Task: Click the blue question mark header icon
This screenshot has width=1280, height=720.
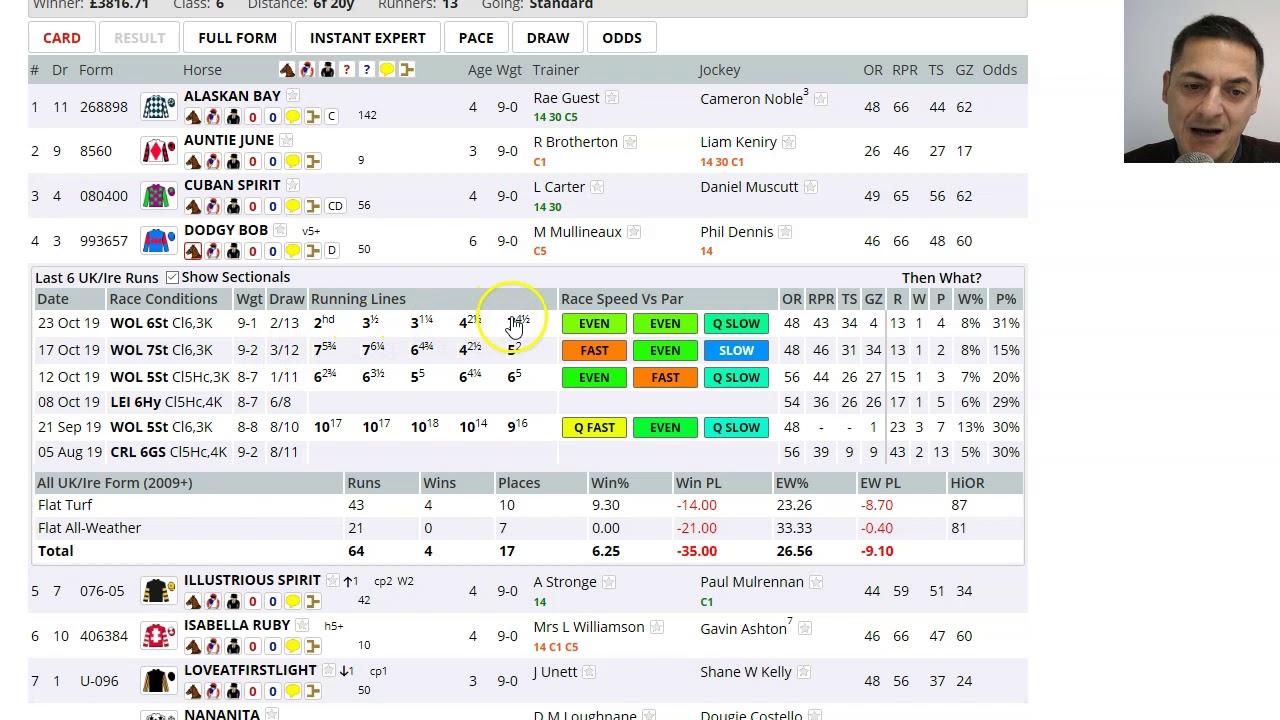Action: pyautogui.click(x=367, y=70)
